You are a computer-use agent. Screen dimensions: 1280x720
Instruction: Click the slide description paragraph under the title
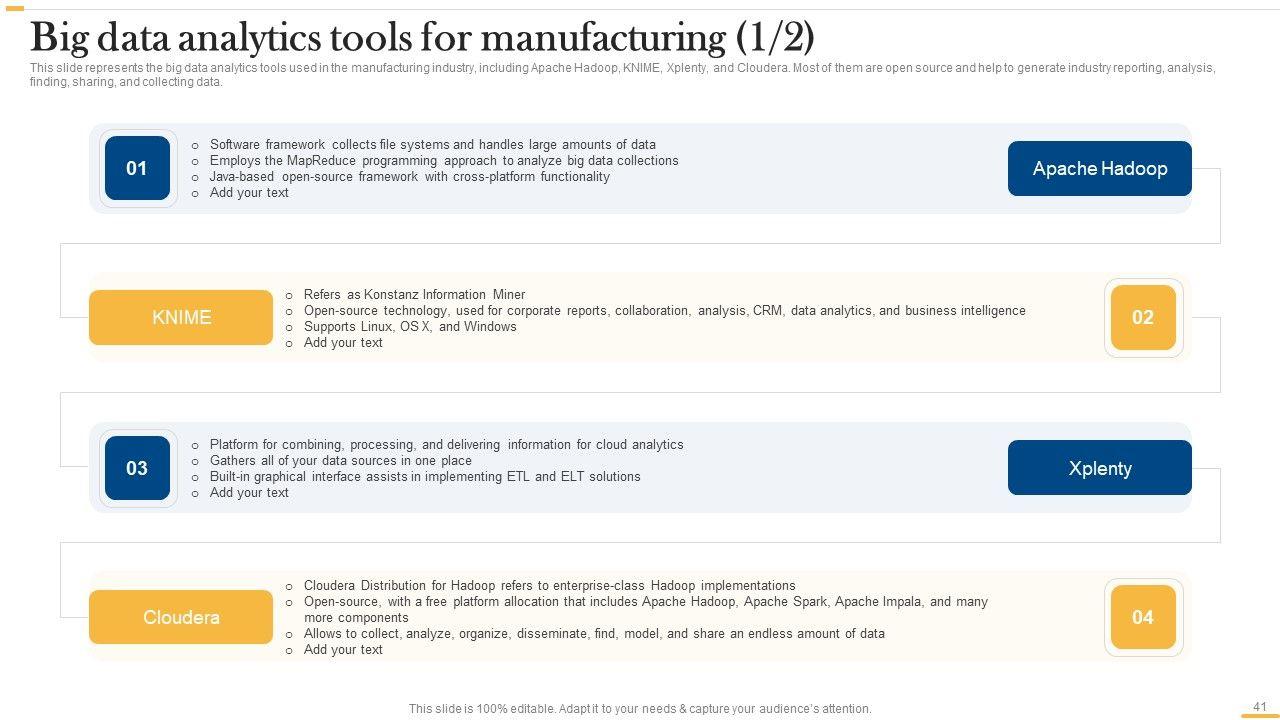point(622,75)
